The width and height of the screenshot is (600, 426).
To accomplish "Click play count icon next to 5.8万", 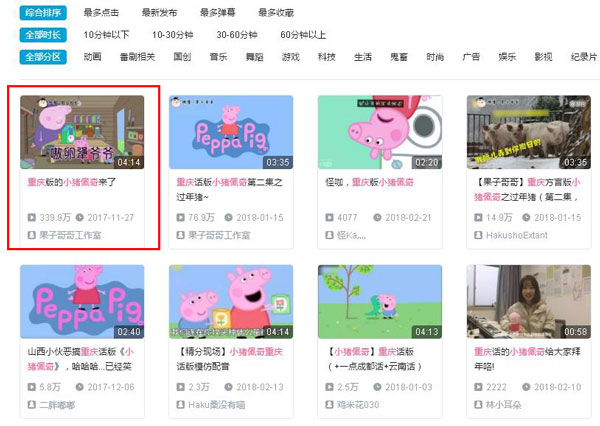I will pos(30,385).
